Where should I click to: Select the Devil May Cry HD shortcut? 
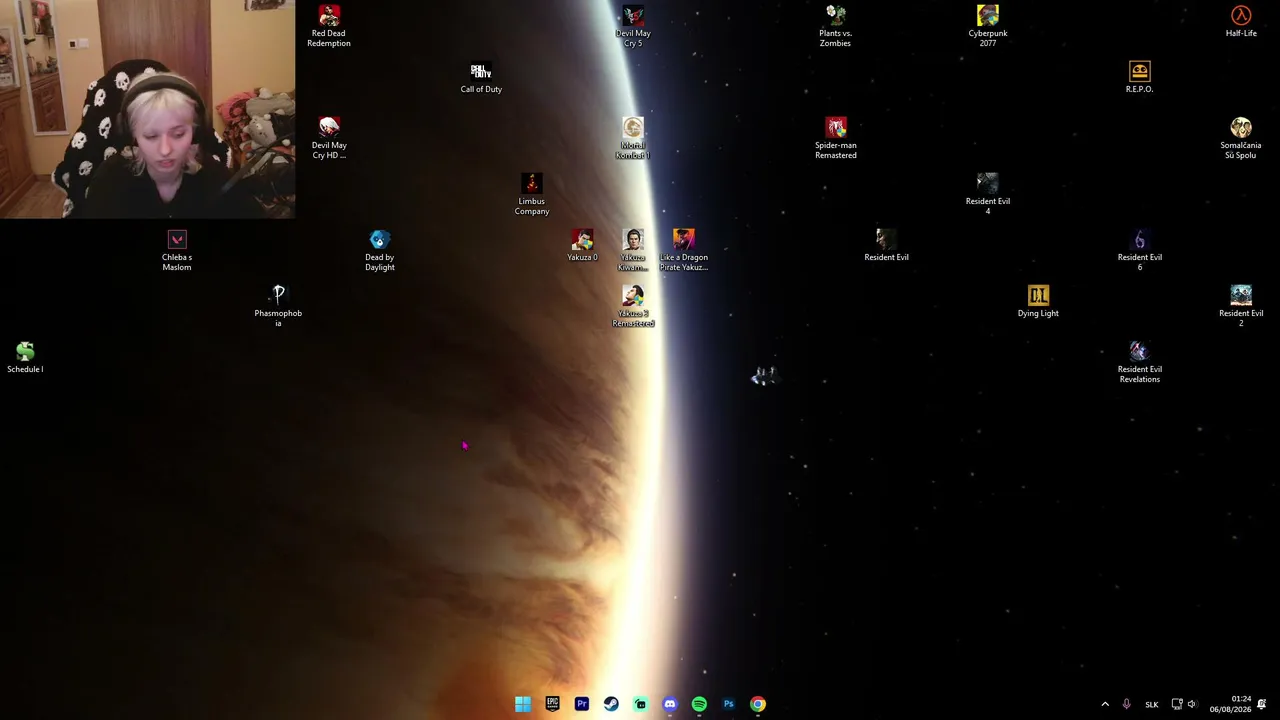[x=329, y=138]
